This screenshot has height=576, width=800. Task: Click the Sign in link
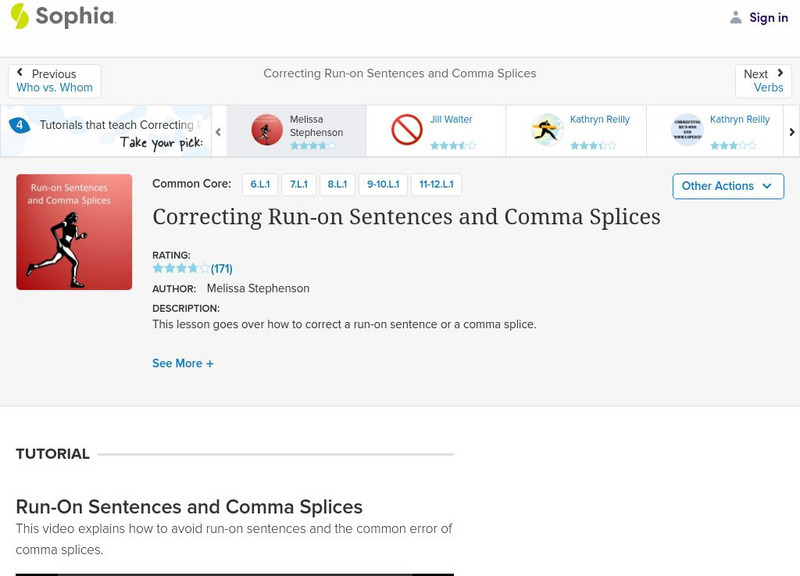pos(768,17)
